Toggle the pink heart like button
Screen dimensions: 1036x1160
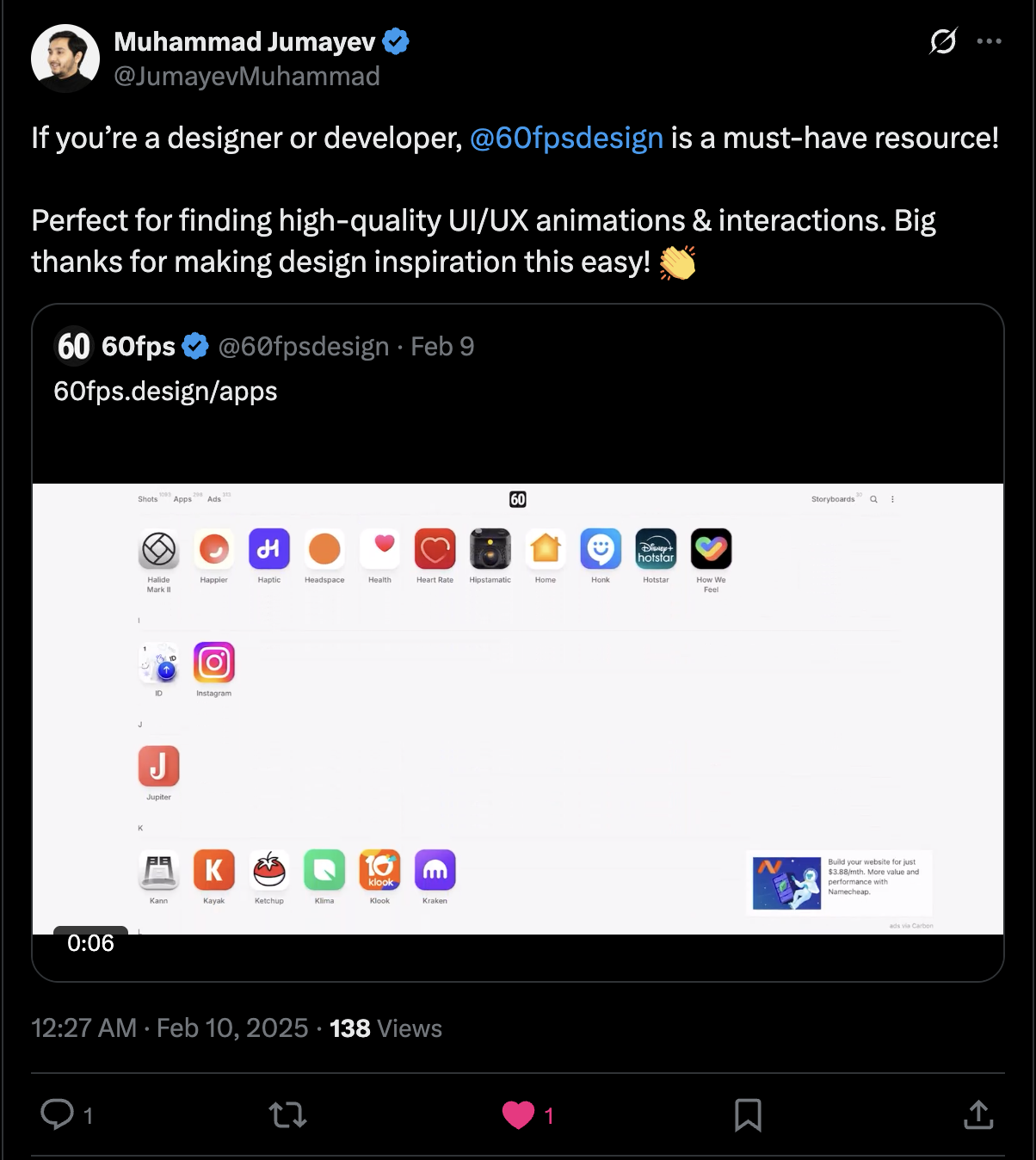coord(518,1115)
